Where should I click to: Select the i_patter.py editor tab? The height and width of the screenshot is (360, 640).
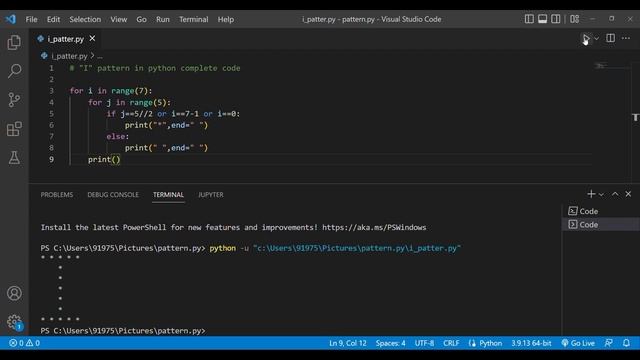pos(65,39)
